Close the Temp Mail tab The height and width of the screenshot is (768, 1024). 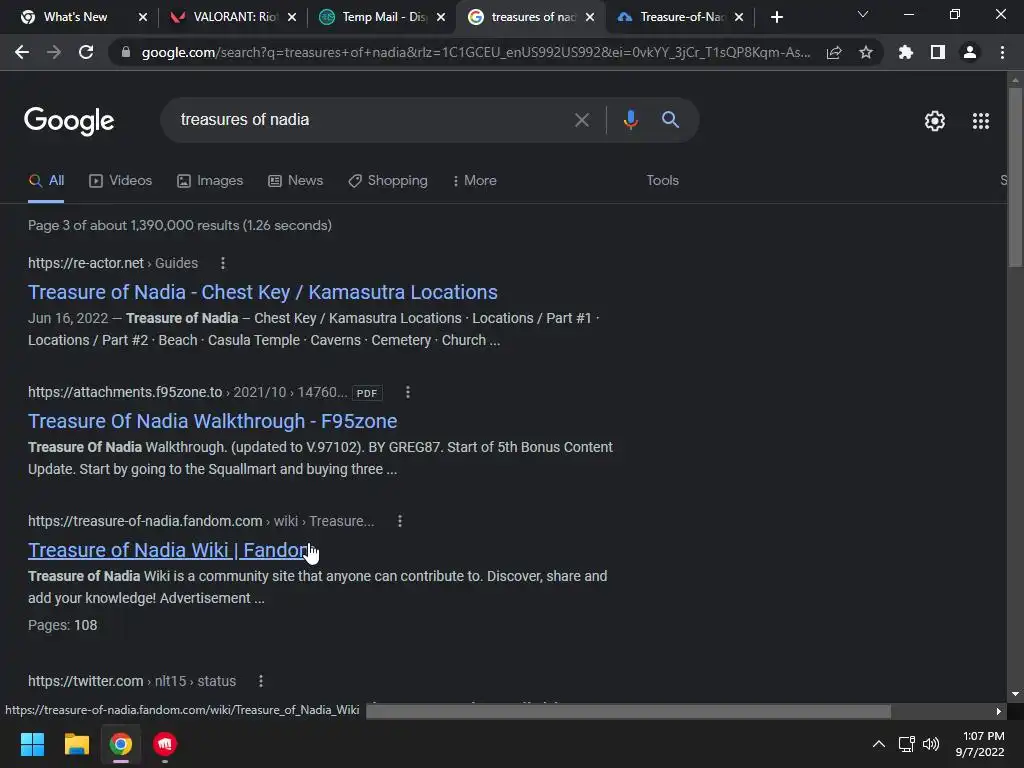(x=441, y=17)
